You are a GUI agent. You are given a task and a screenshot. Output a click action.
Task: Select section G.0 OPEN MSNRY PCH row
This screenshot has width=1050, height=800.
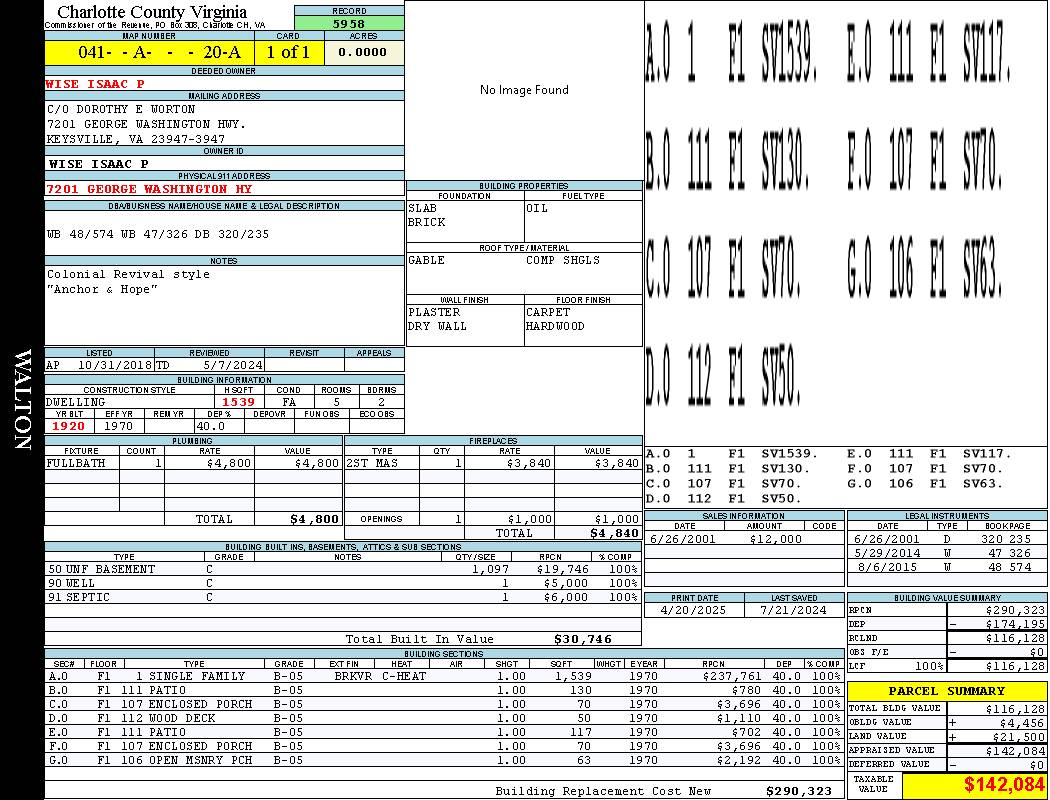pyautogui.click(x=445, y=761)
